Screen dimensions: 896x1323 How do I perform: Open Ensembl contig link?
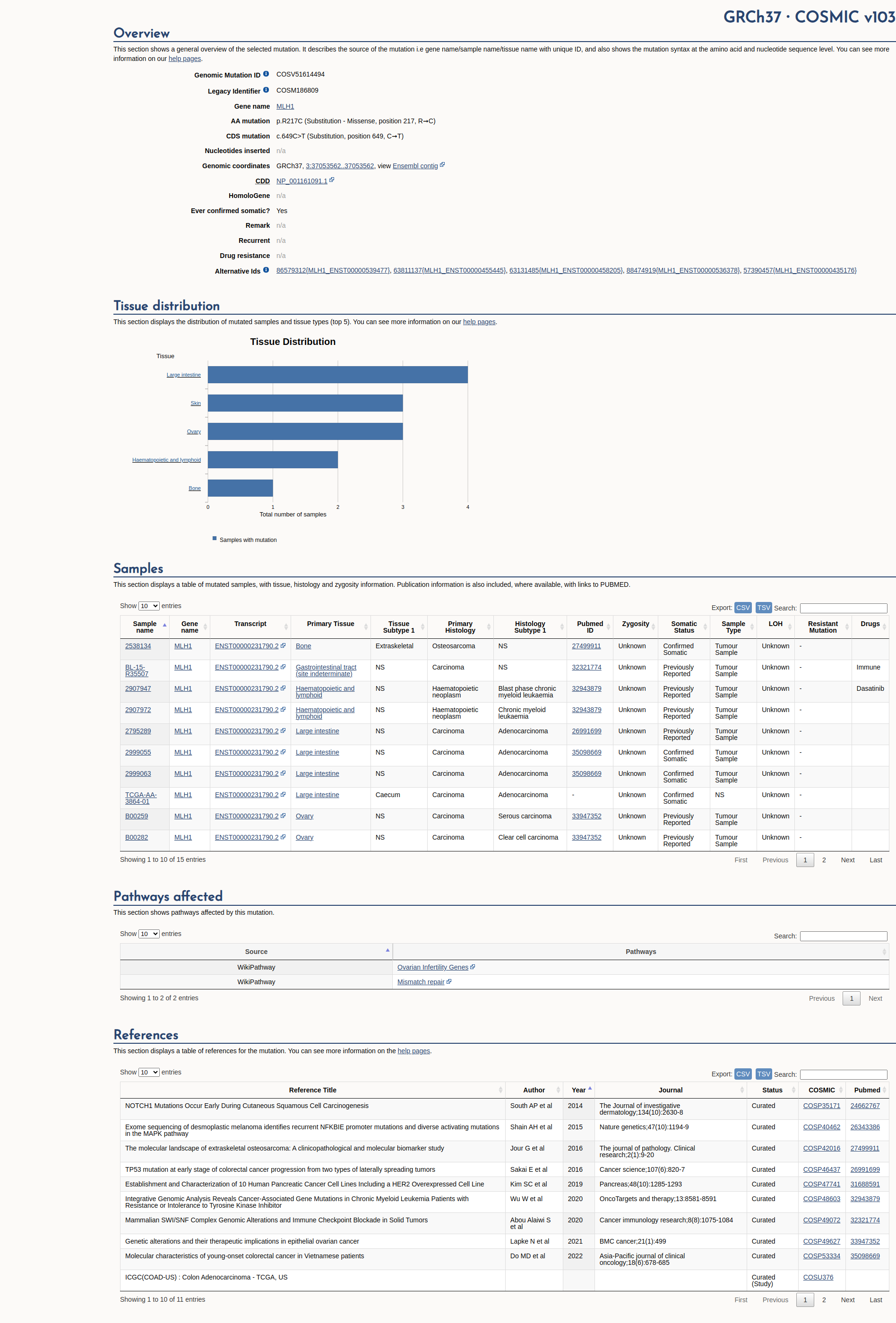[415, 166]
